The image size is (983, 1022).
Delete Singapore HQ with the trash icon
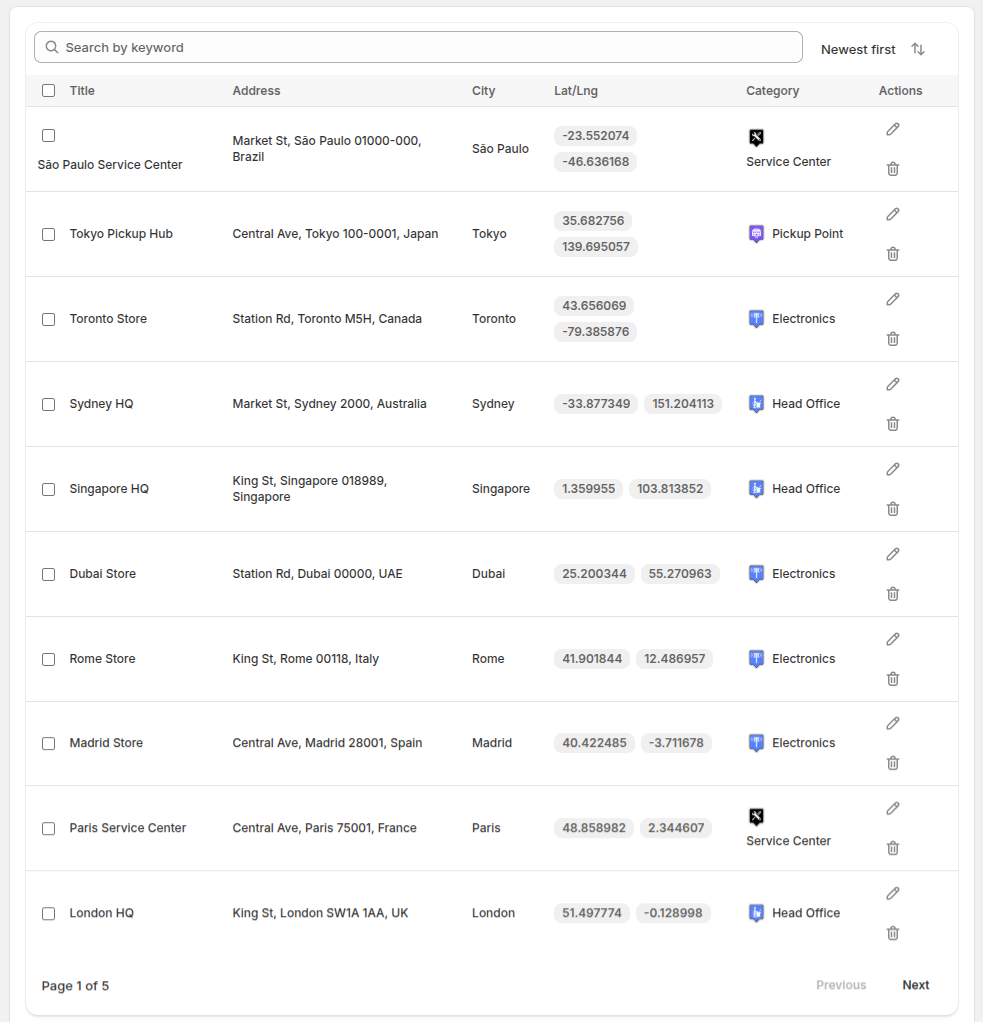[892, 508]
